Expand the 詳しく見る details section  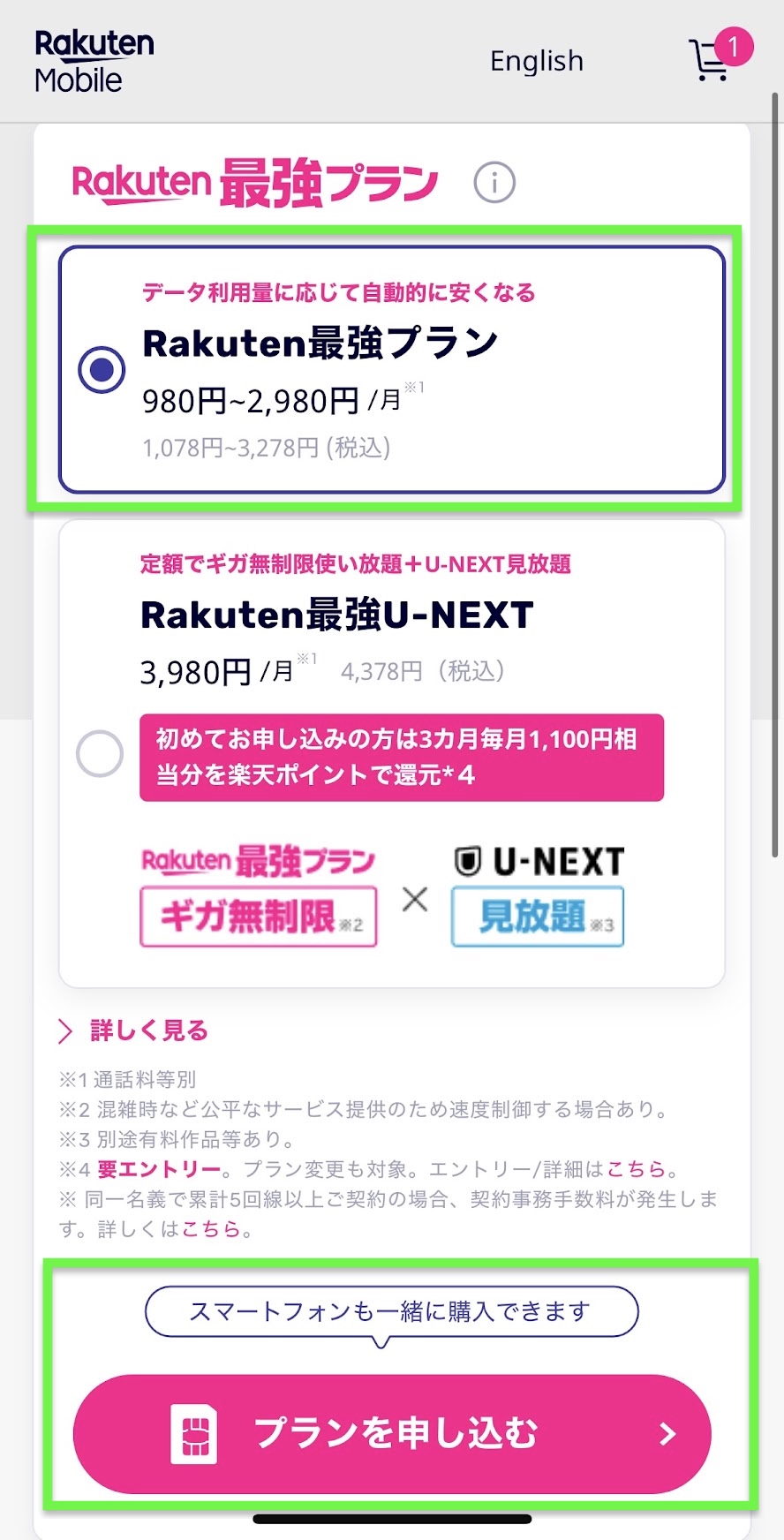[148, 1030]
